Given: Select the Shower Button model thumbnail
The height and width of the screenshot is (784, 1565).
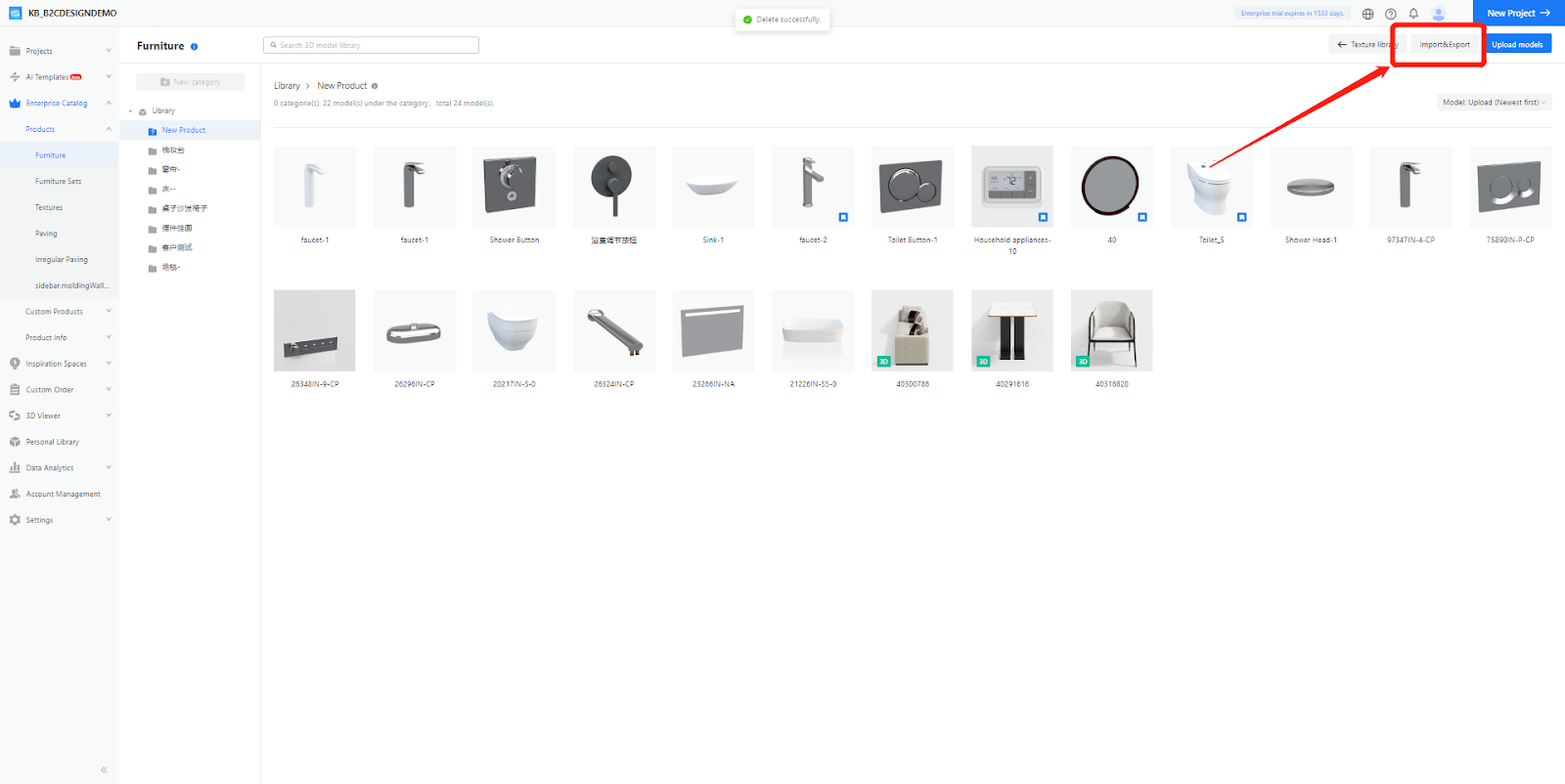Looking at the screenshot, I should pos(514,187).
